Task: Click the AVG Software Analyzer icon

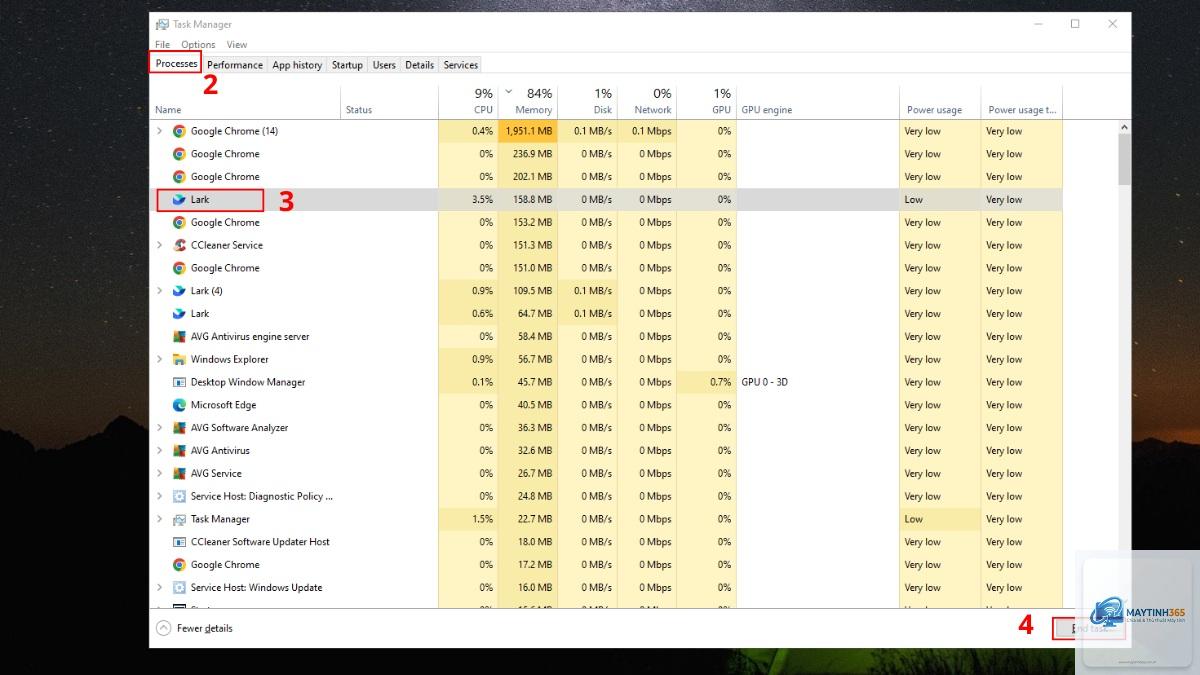Action: point(179,428)
